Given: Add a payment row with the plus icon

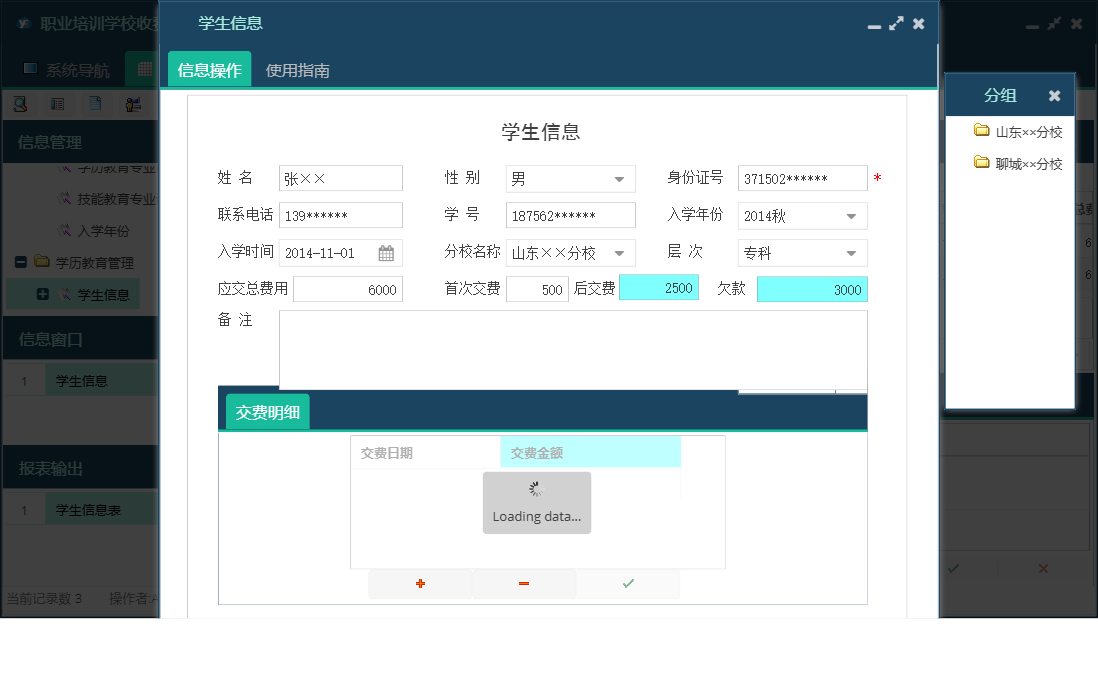Looking at the screenshot, I should pos(419,583).
